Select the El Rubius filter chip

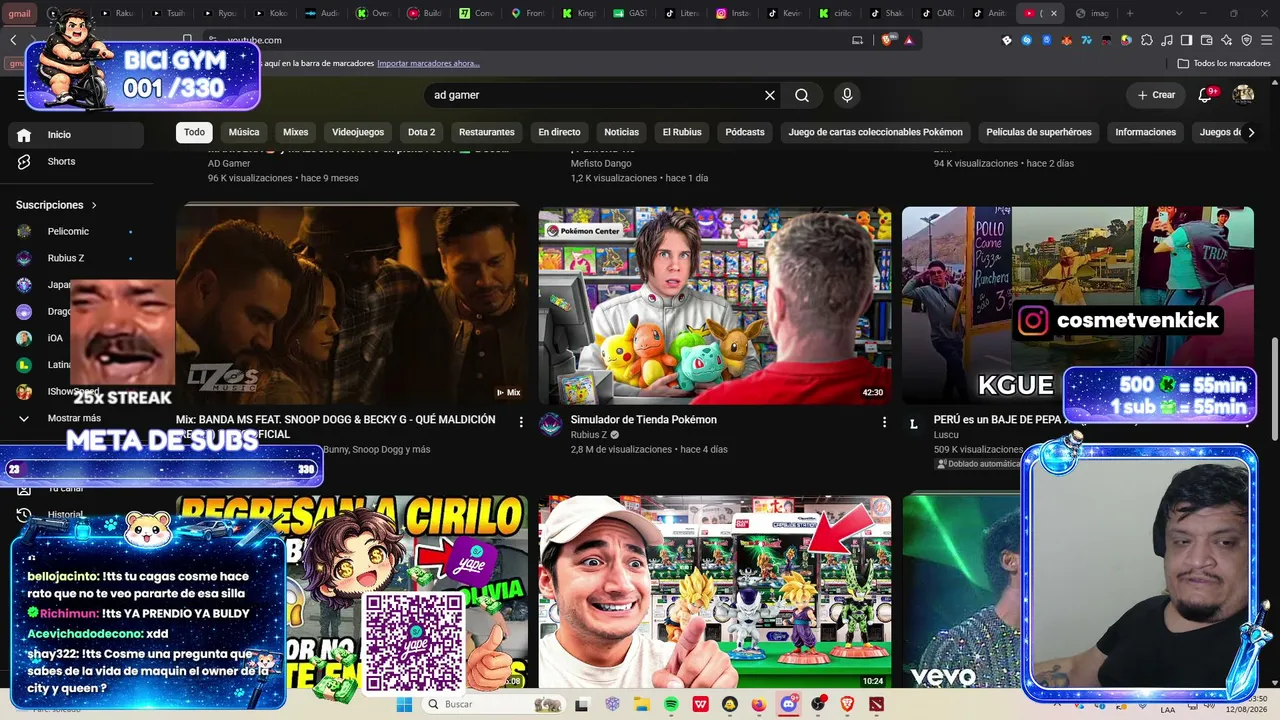(682, 132)
